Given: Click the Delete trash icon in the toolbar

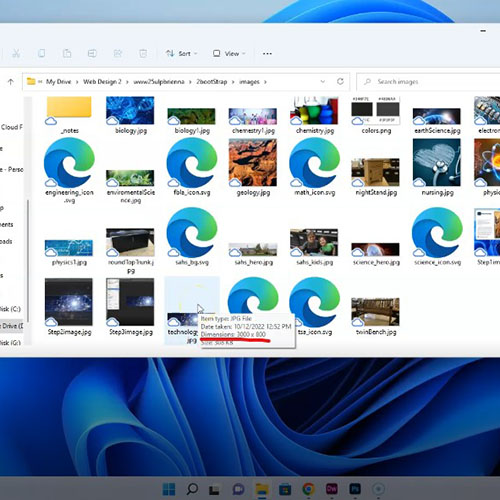Looking at the screenshot, I should click(143, 53).
